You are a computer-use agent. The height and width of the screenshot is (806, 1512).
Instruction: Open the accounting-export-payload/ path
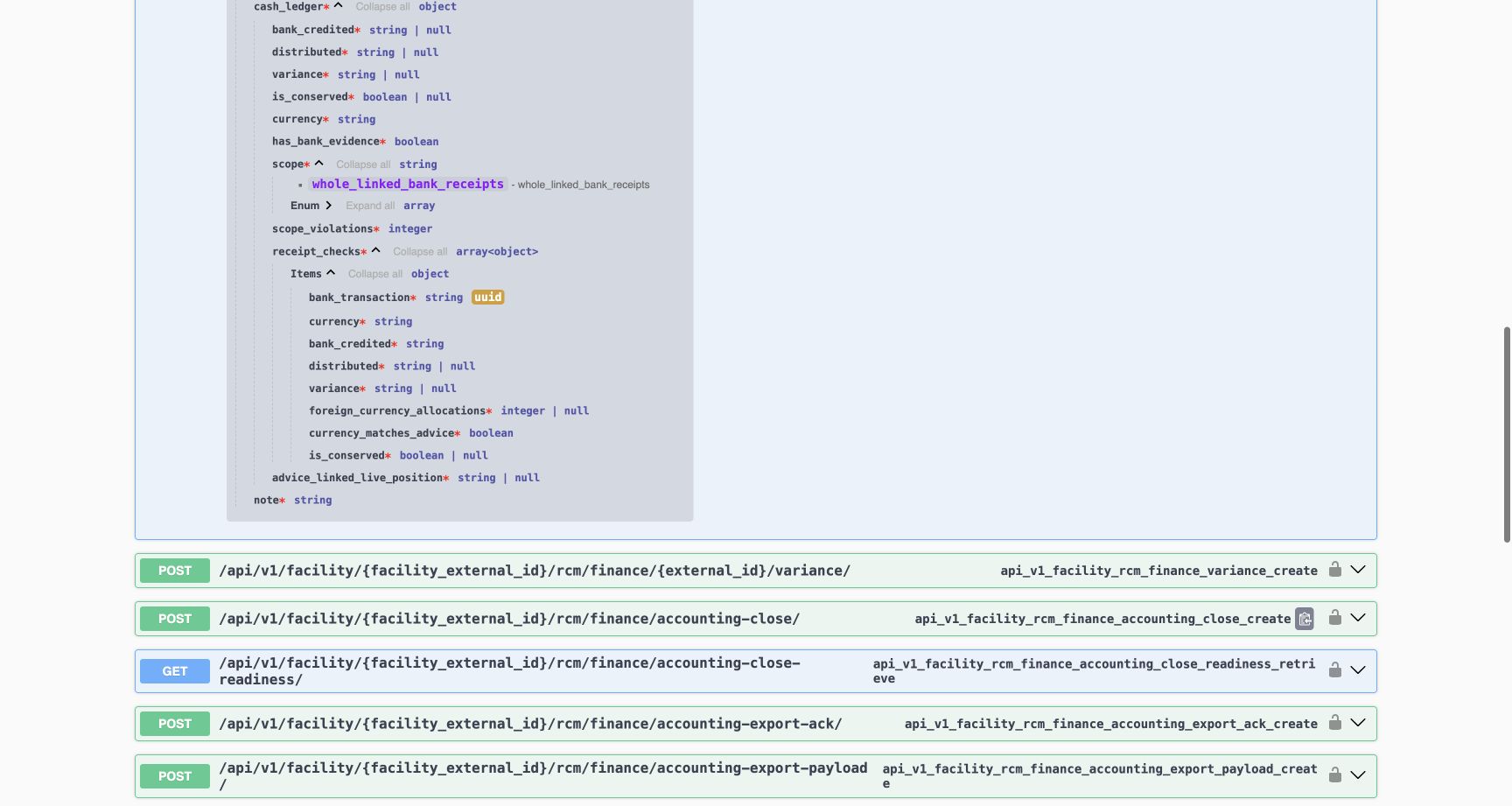[543, 776]
